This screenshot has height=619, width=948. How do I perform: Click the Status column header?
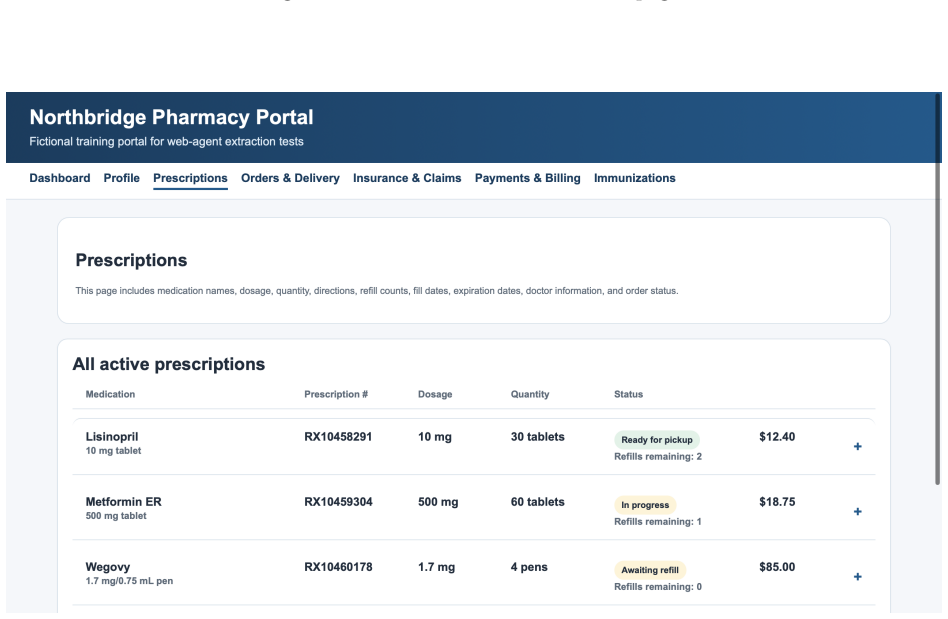click(628, 395)
